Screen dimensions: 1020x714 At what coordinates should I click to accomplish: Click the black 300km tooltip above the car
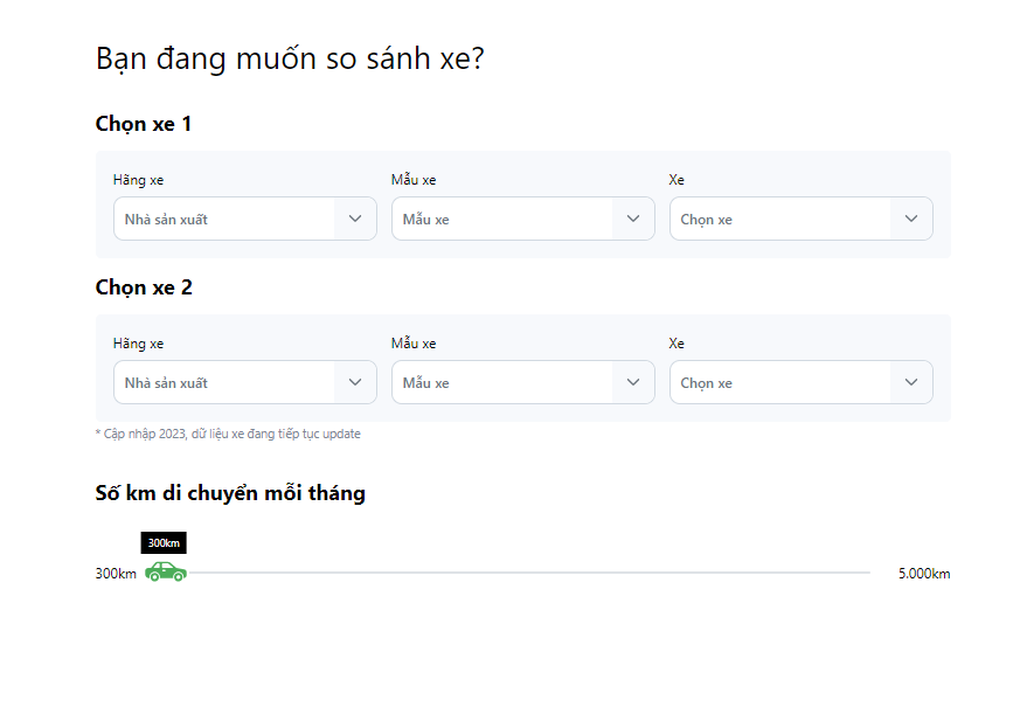tap(164, 543)
